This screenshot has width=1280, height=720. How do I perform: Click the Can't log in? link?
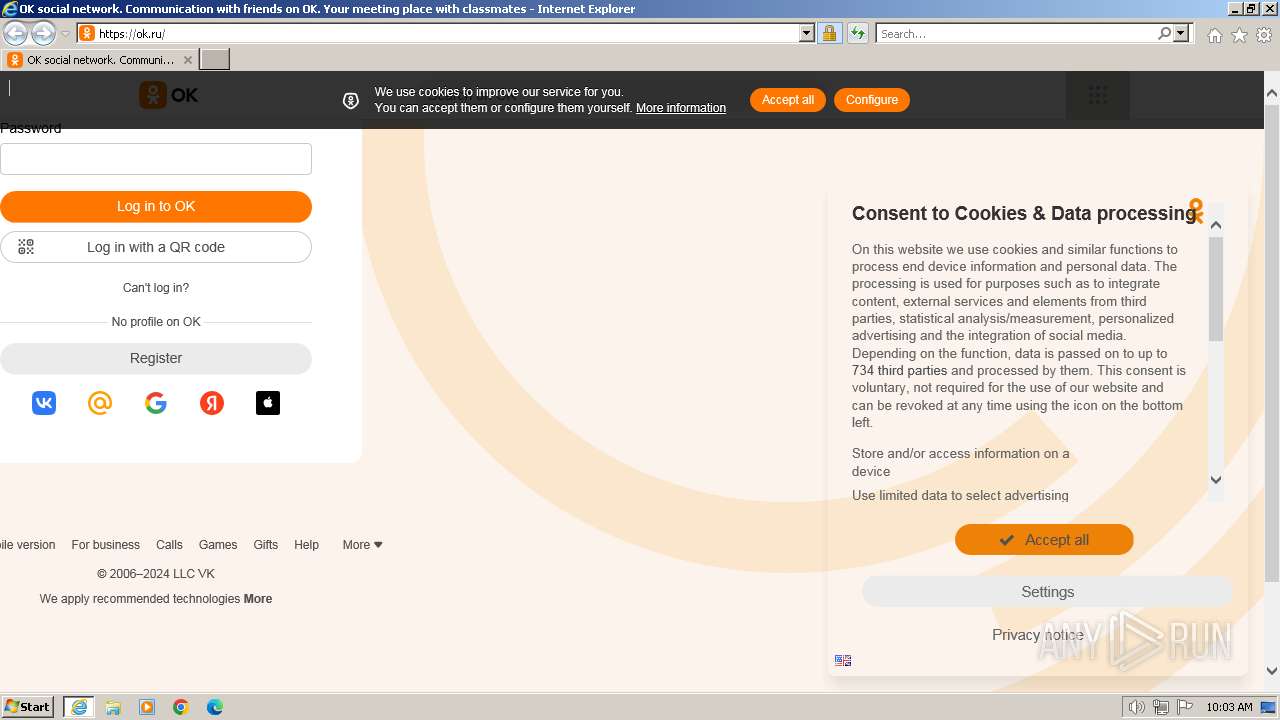pos(156,288)
